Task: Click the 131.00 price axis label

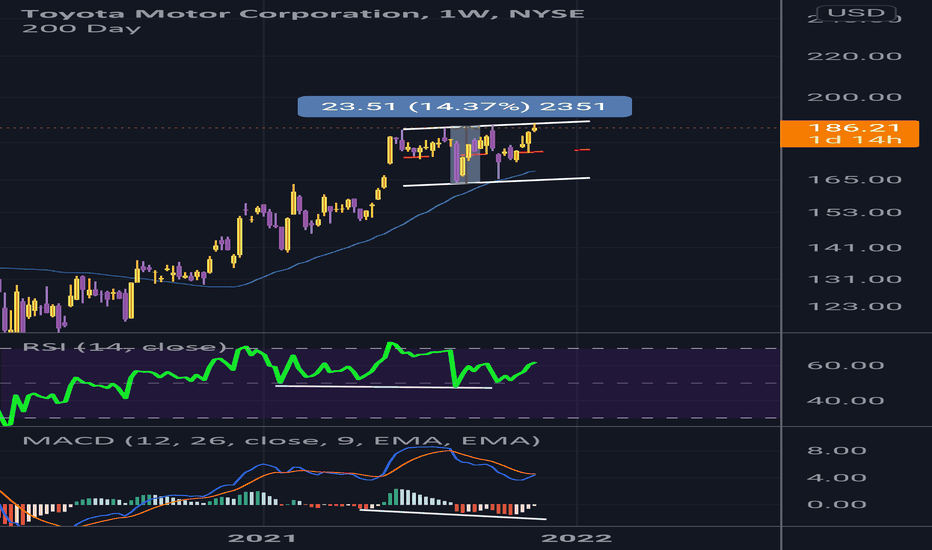Action: 854,279
